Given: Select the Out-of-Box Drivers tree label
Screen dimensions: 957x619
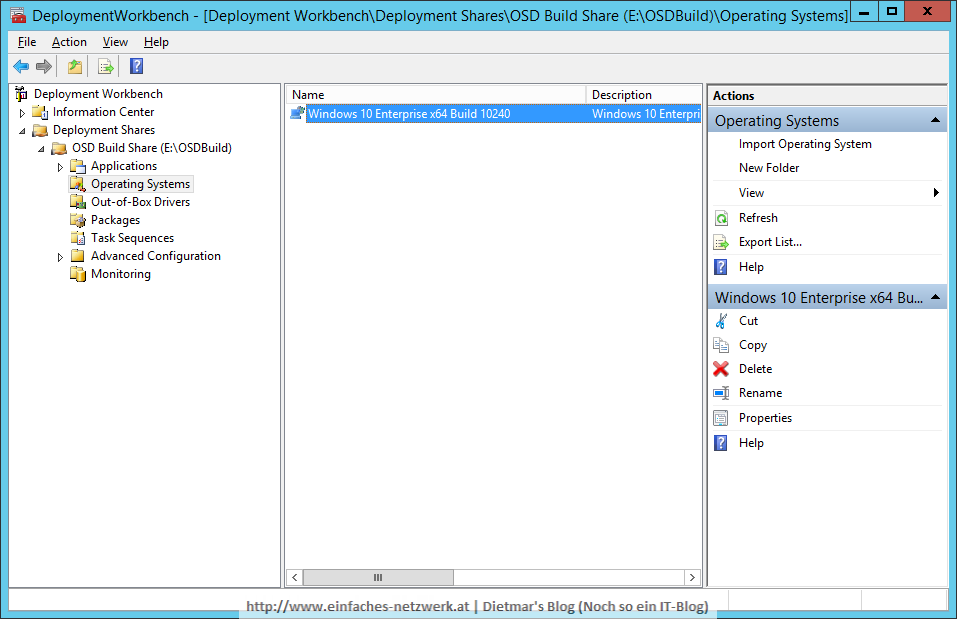Looking at the screenshot, I should (140, 202).
